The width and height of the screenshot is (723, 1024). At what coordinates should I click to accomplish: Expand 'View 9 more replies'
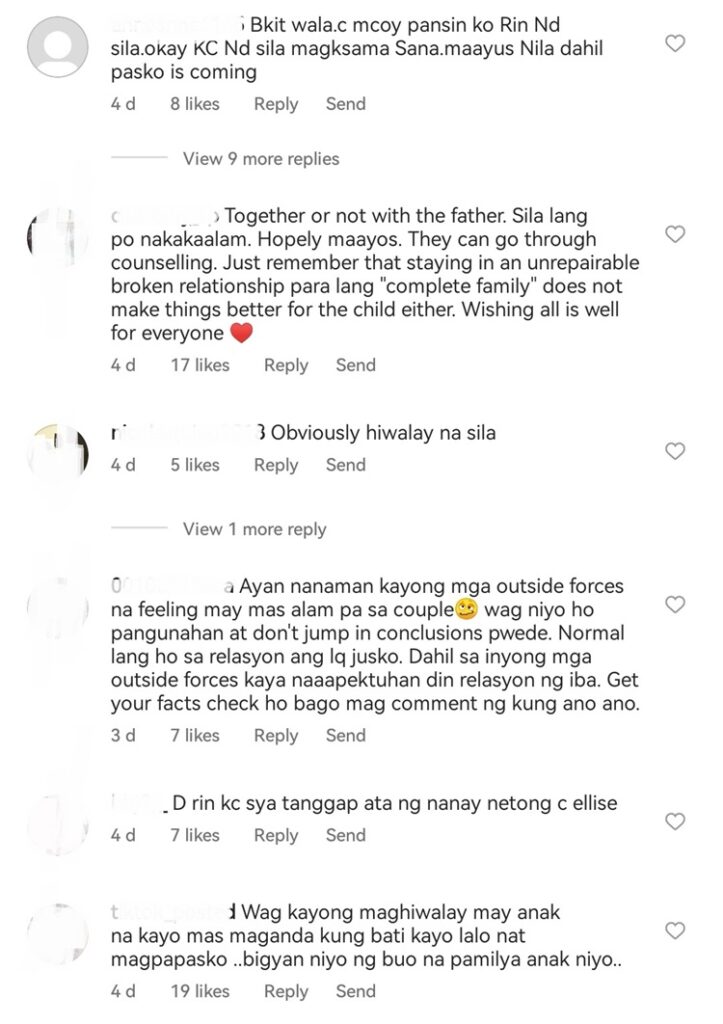click(x=261, y=159)
